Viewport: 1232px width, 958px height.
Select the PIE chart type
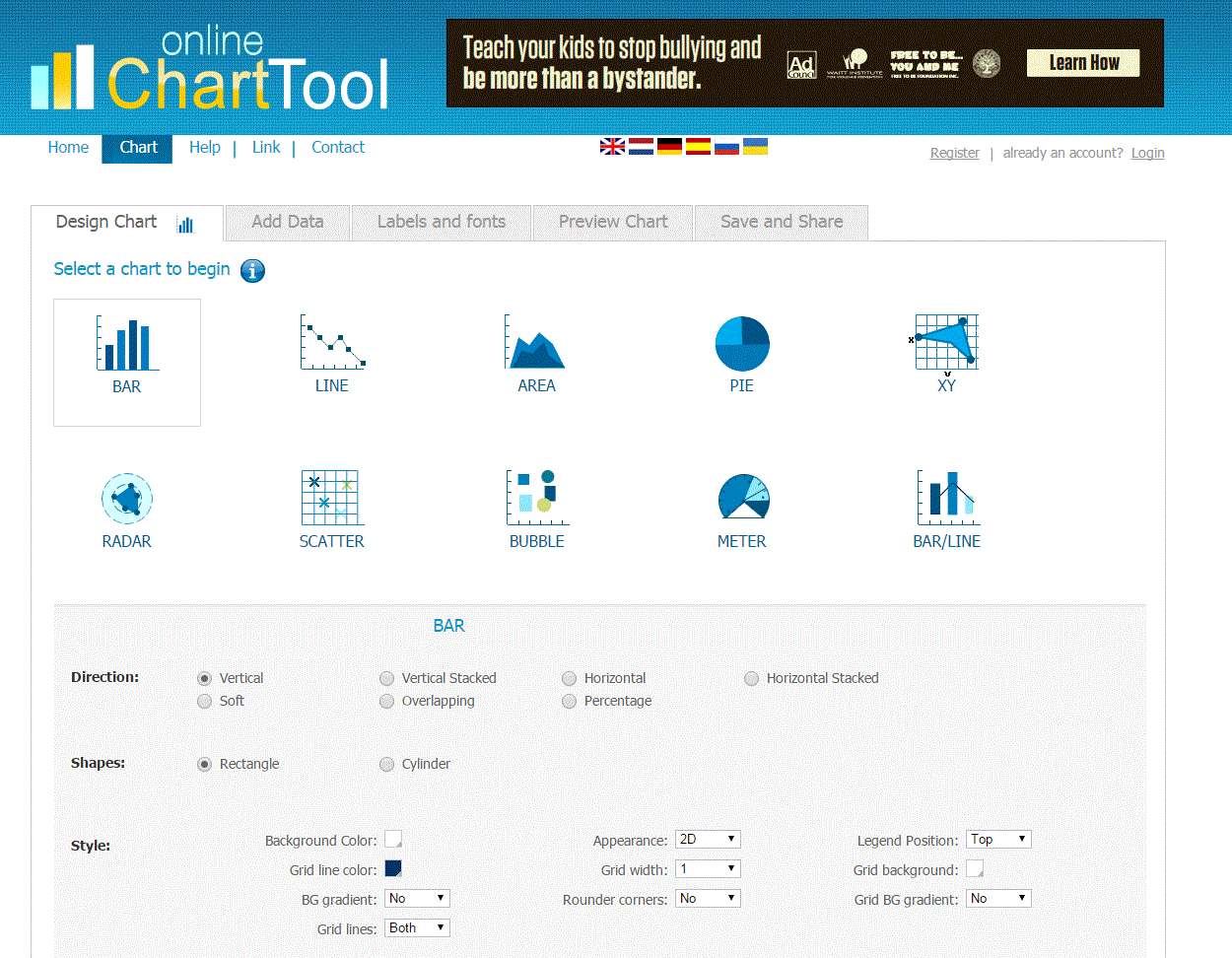tap(742, 343)
